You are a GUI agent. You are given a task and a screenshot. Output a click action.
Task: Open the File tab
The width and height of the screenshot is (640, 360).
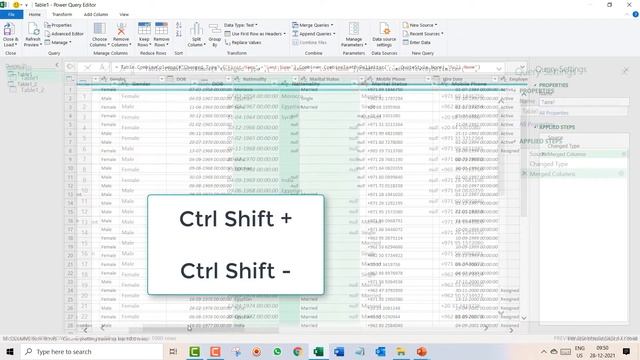tap(11, 14)
